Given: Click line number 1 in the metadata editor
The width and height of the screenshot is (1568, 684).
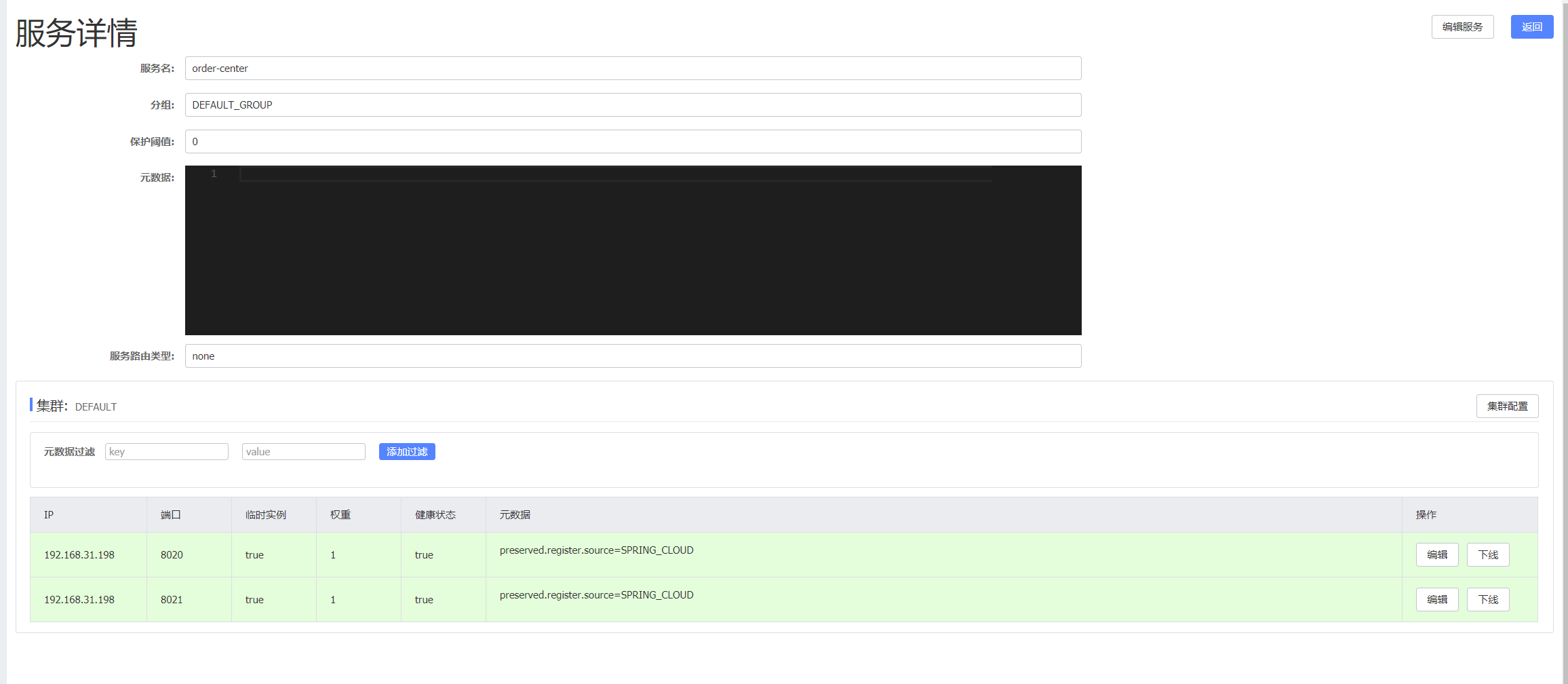Looking at the screenshot, I should [214, 174].
